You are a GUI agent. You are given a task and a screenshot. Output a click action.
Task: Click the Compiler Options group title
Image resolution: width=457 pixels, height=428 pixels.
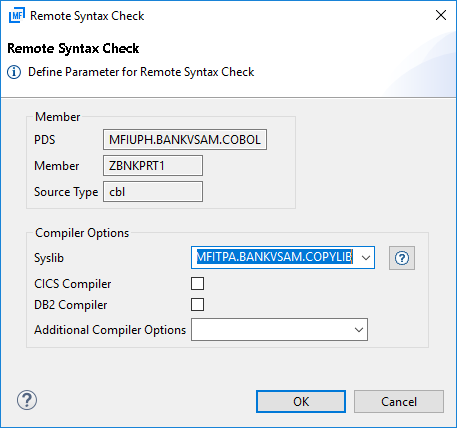(x=82, y=233)
